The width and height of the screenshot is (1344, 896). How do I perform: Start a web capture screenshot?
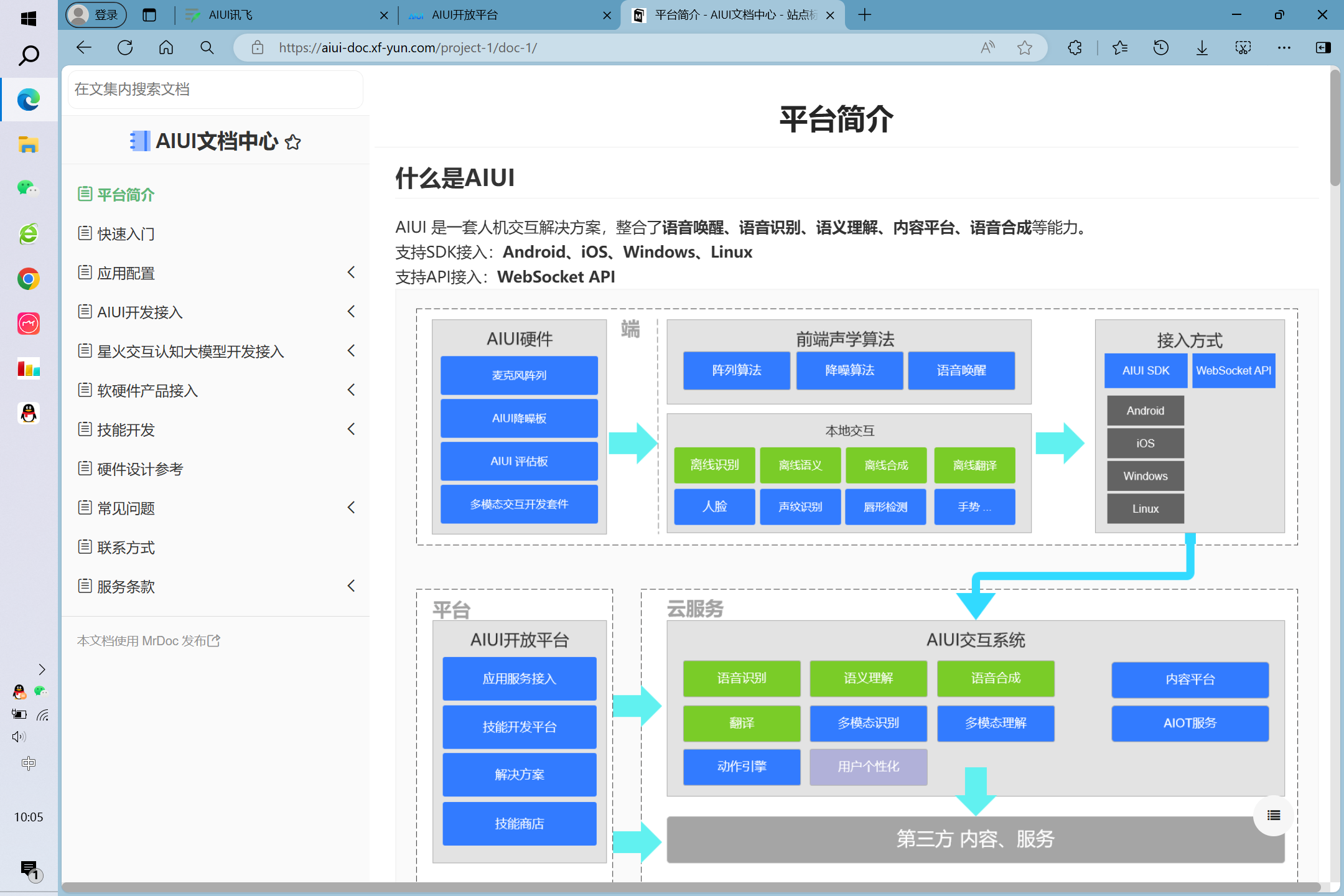coord(1243,48)
